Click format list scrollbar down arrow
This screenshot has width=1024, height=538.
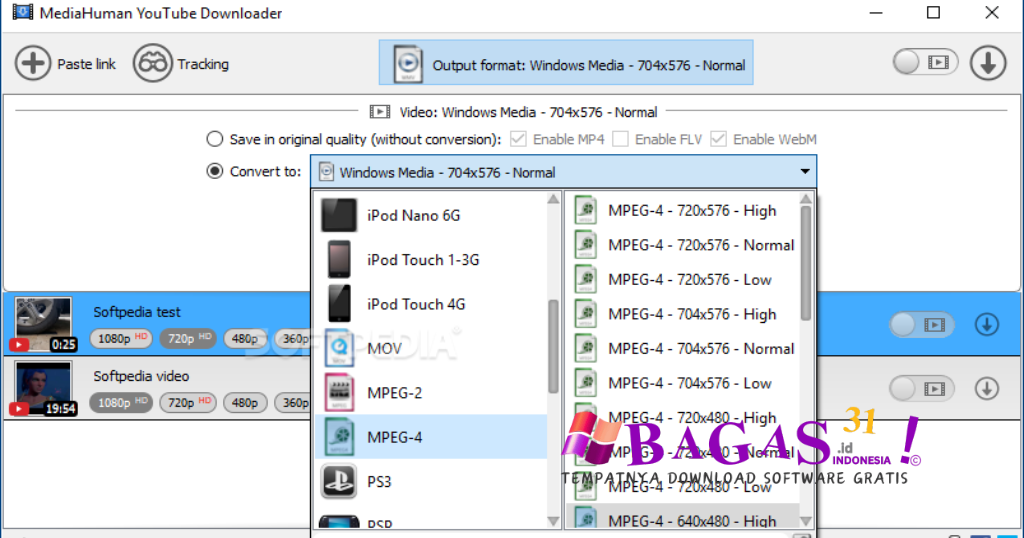pos(554,521)
